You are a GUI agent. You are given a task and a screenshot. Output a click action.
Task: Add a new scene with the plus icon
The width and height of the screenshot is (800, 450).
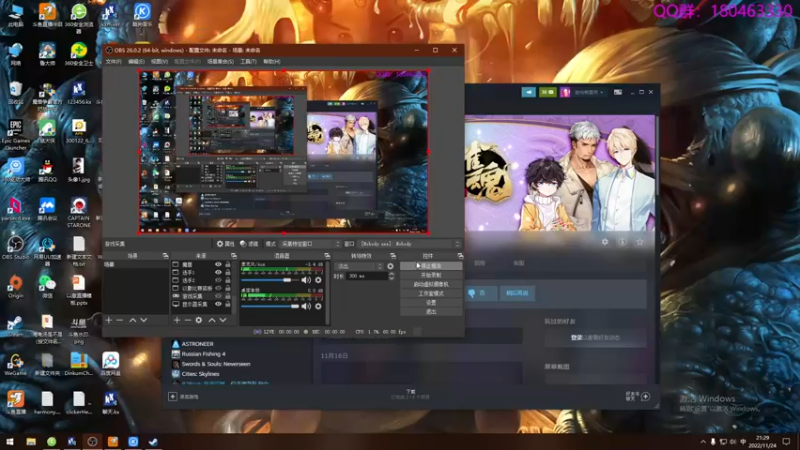click(109, 320)
